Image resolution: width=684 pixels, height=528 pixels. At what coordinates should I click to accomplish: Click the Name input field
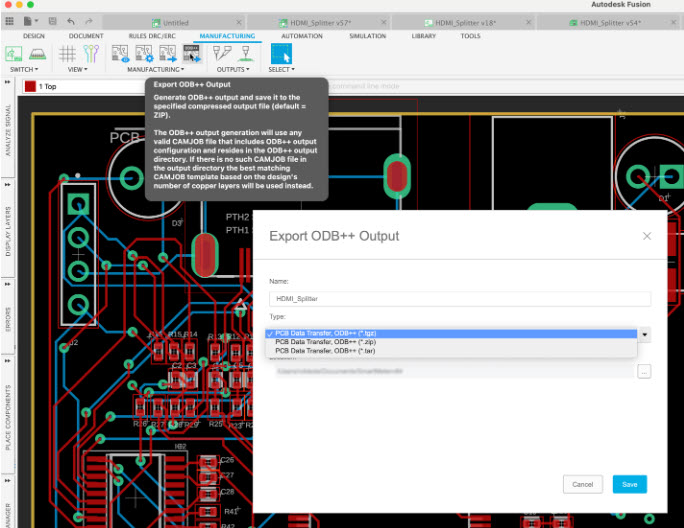[x=459, y=298]
